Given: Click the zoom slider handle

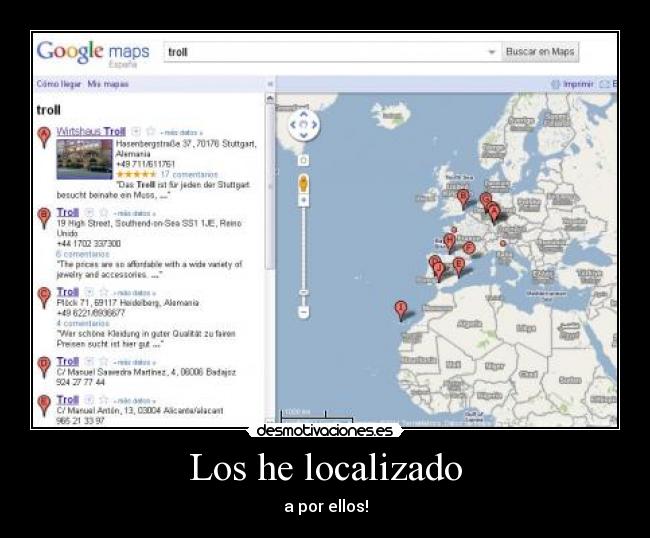Looking at the screenshot, I should pyautogui.click(x=304, y=293).
